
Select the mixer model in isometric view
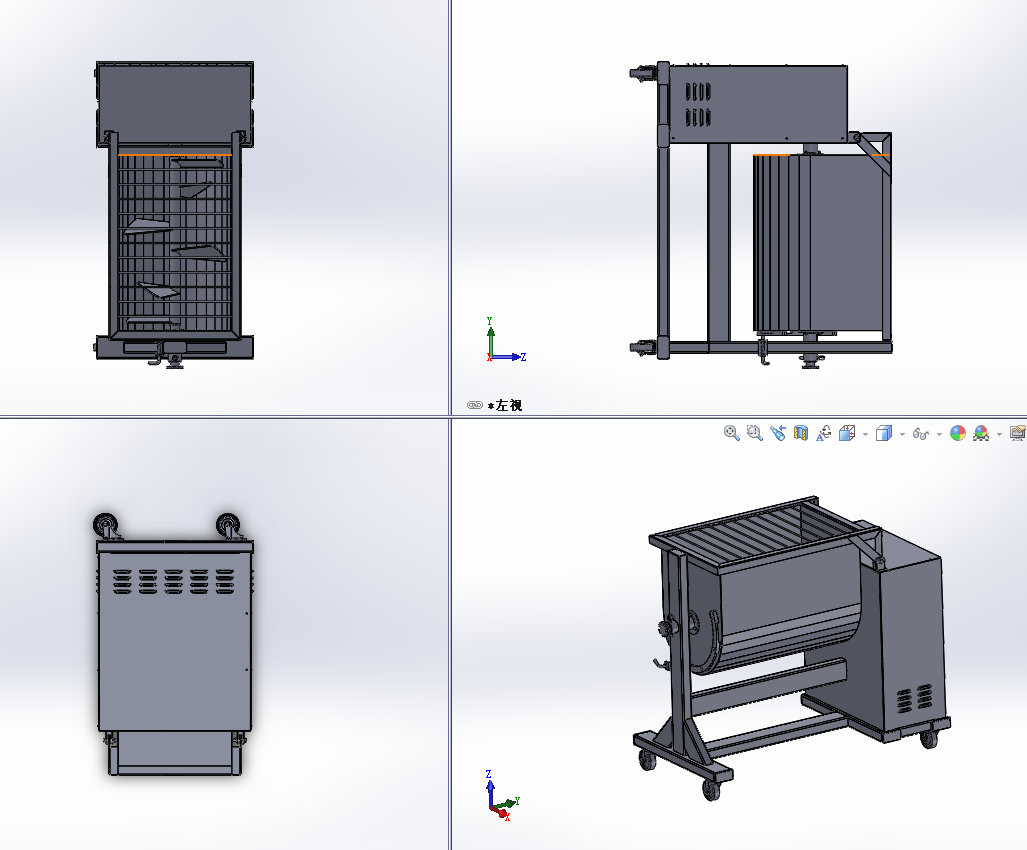793,648
